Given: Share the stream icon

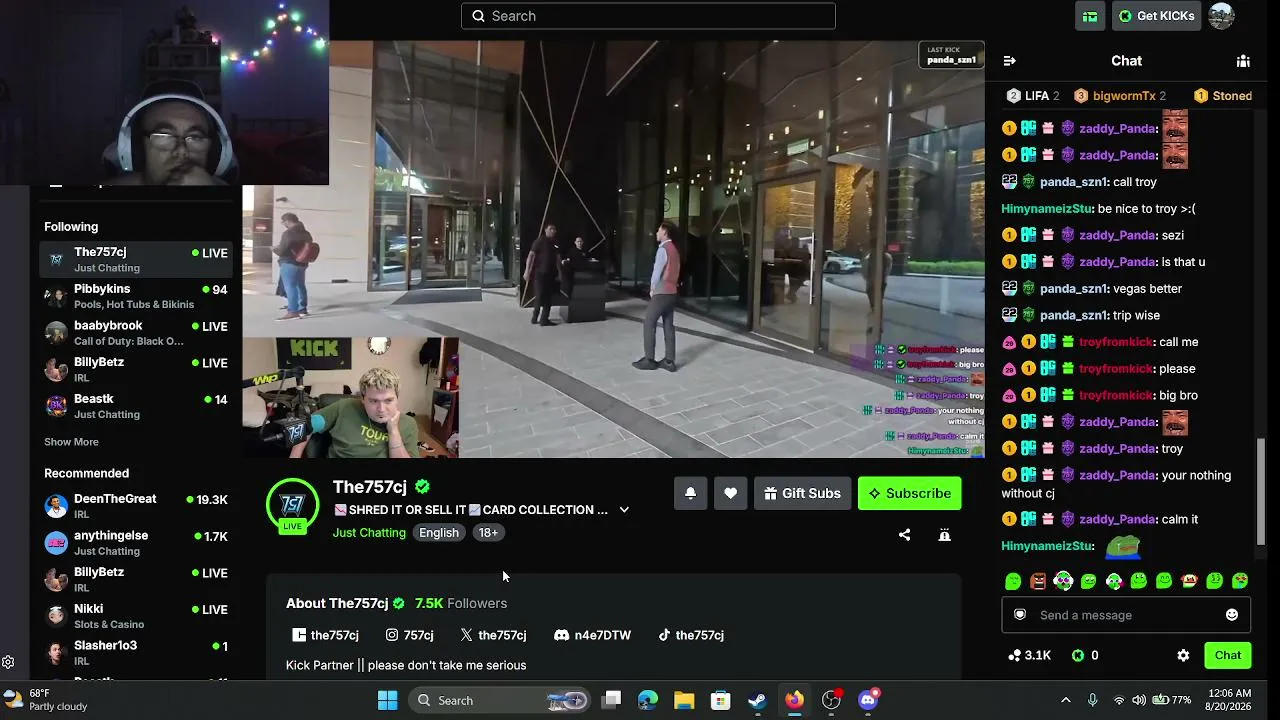Looking at the screenshot, I should coord(904,535).
